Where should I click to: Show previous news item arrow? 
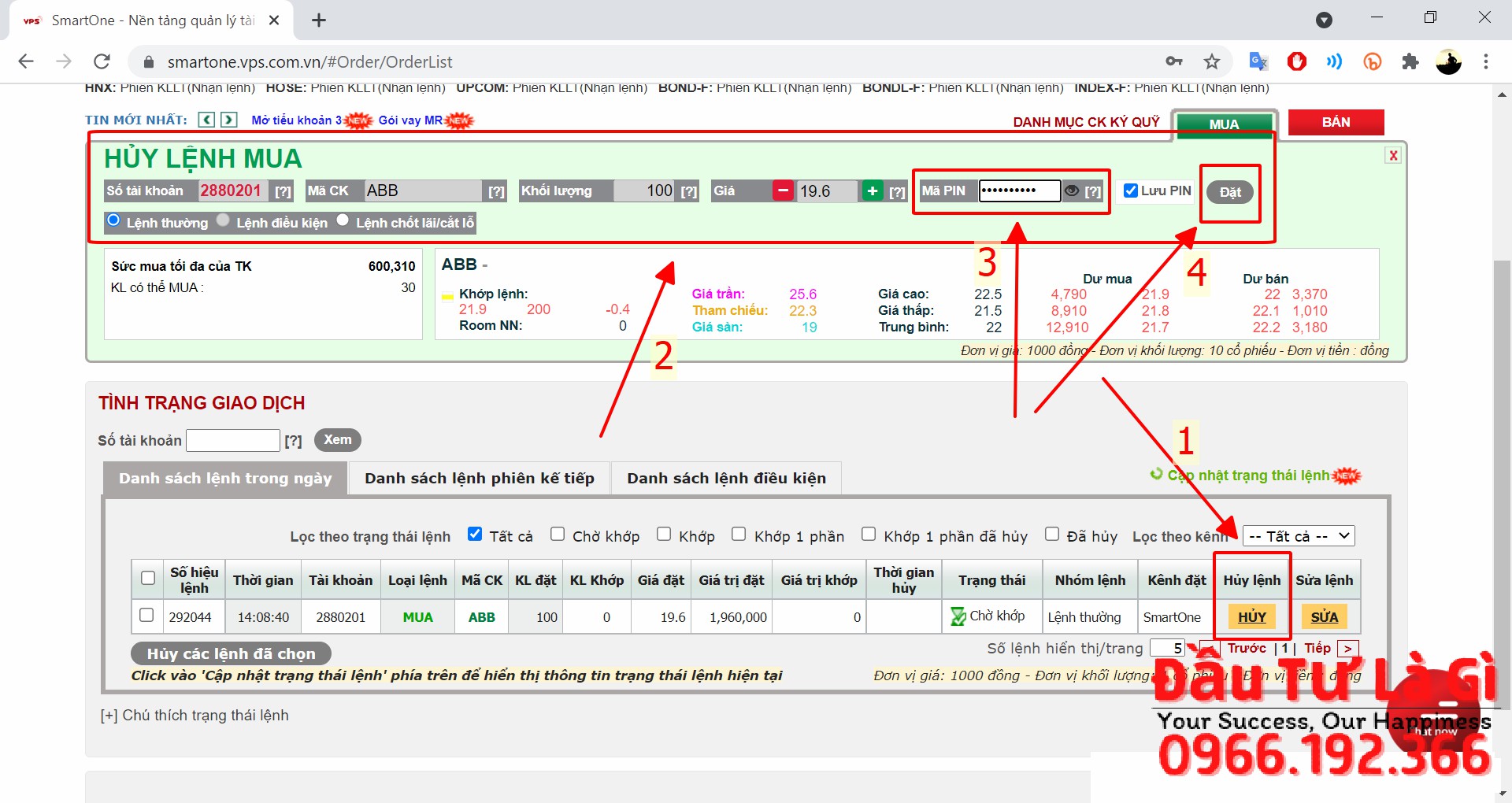tap(206, 120)
